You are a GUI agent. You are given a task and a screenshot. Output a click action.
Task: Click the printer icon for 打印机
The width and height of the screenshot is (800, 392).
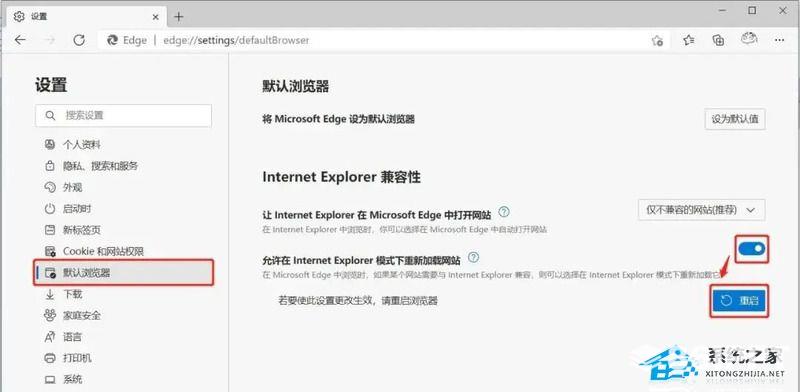49,358
